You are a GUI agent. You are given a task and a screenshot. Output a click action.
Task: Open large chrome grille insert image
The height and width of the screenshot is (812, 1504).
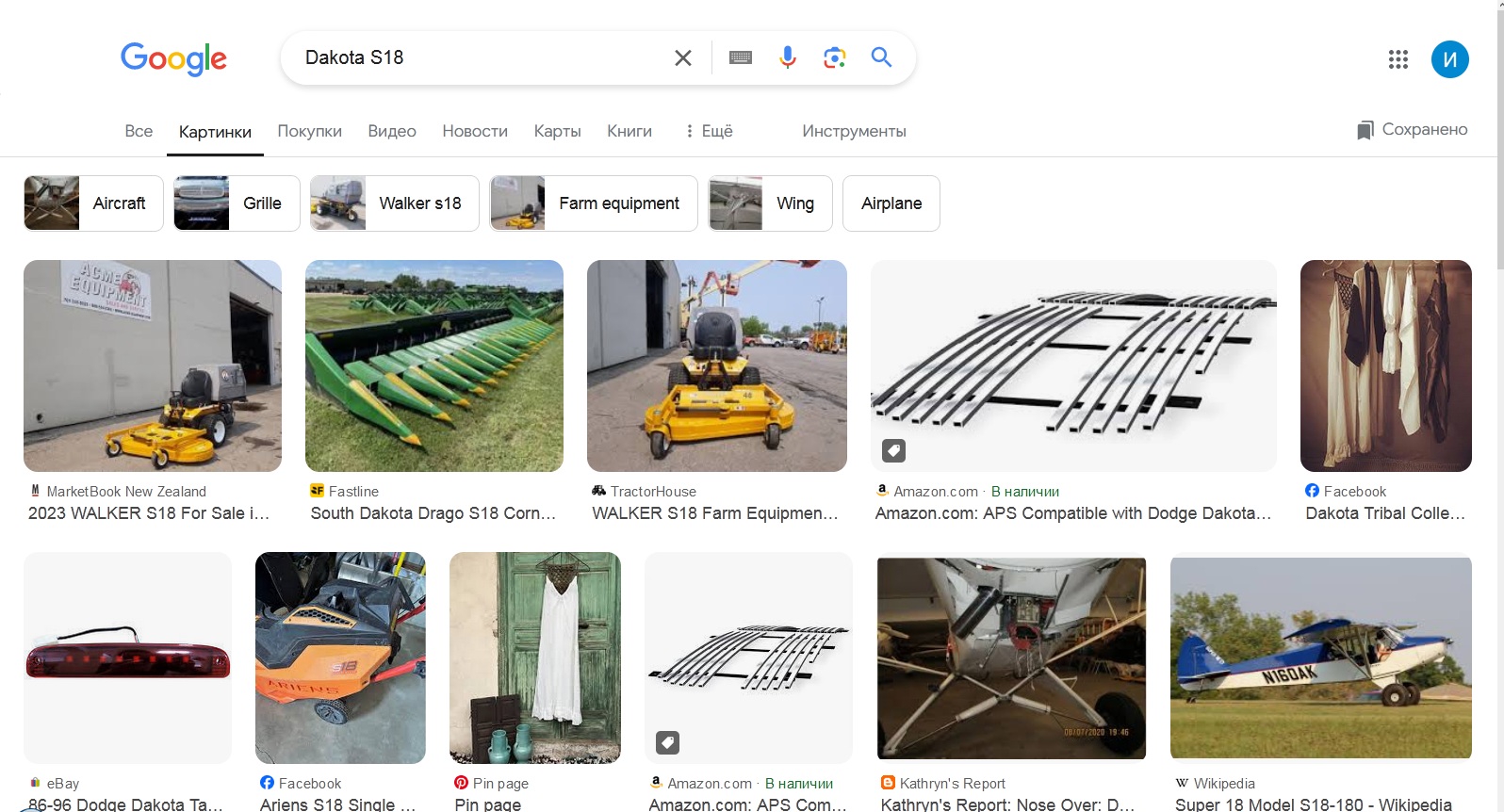(x=1073, y=365)
